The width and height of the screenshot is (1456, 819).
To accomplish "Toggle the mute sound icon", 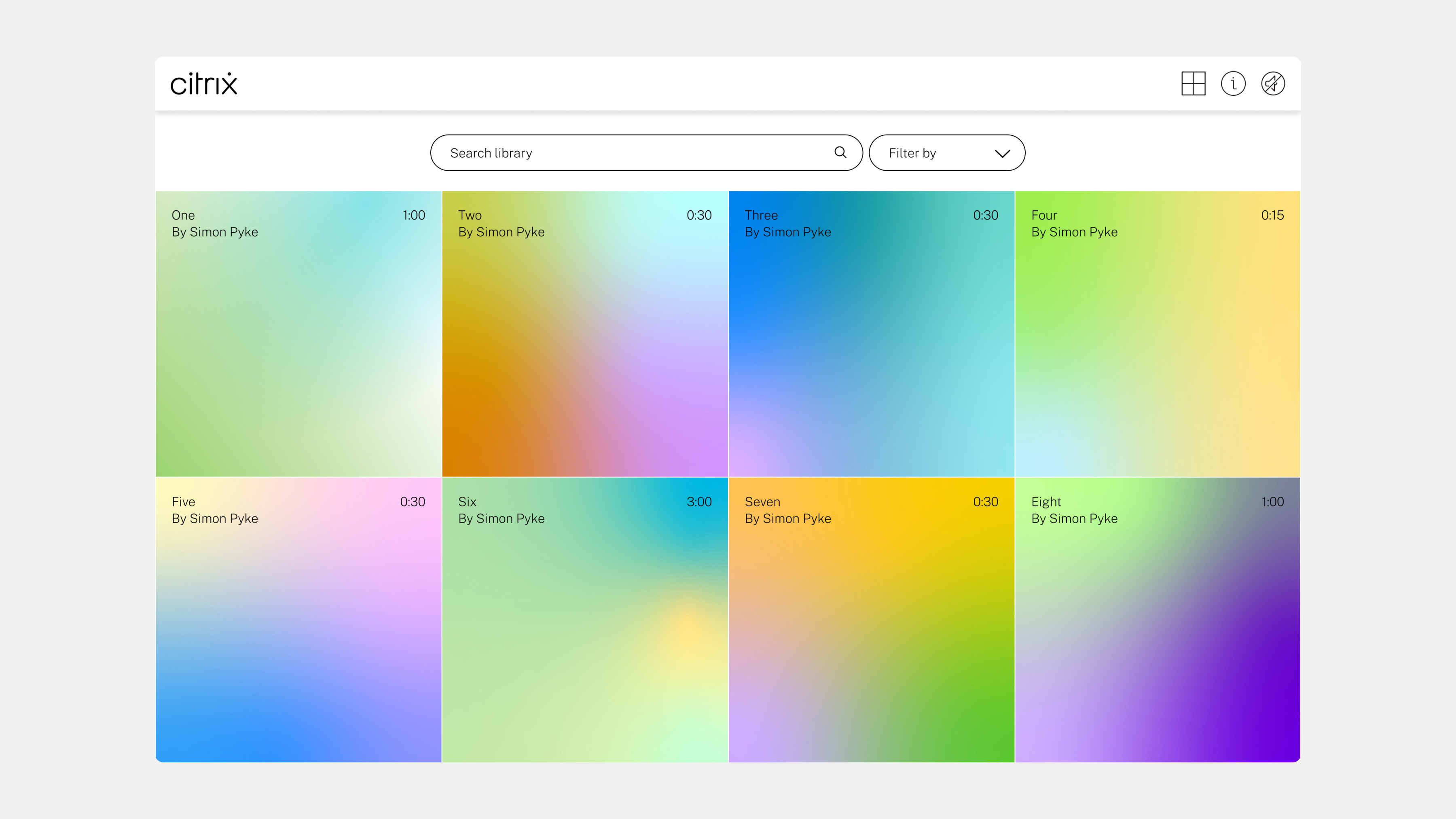I will click(1273, 84).
